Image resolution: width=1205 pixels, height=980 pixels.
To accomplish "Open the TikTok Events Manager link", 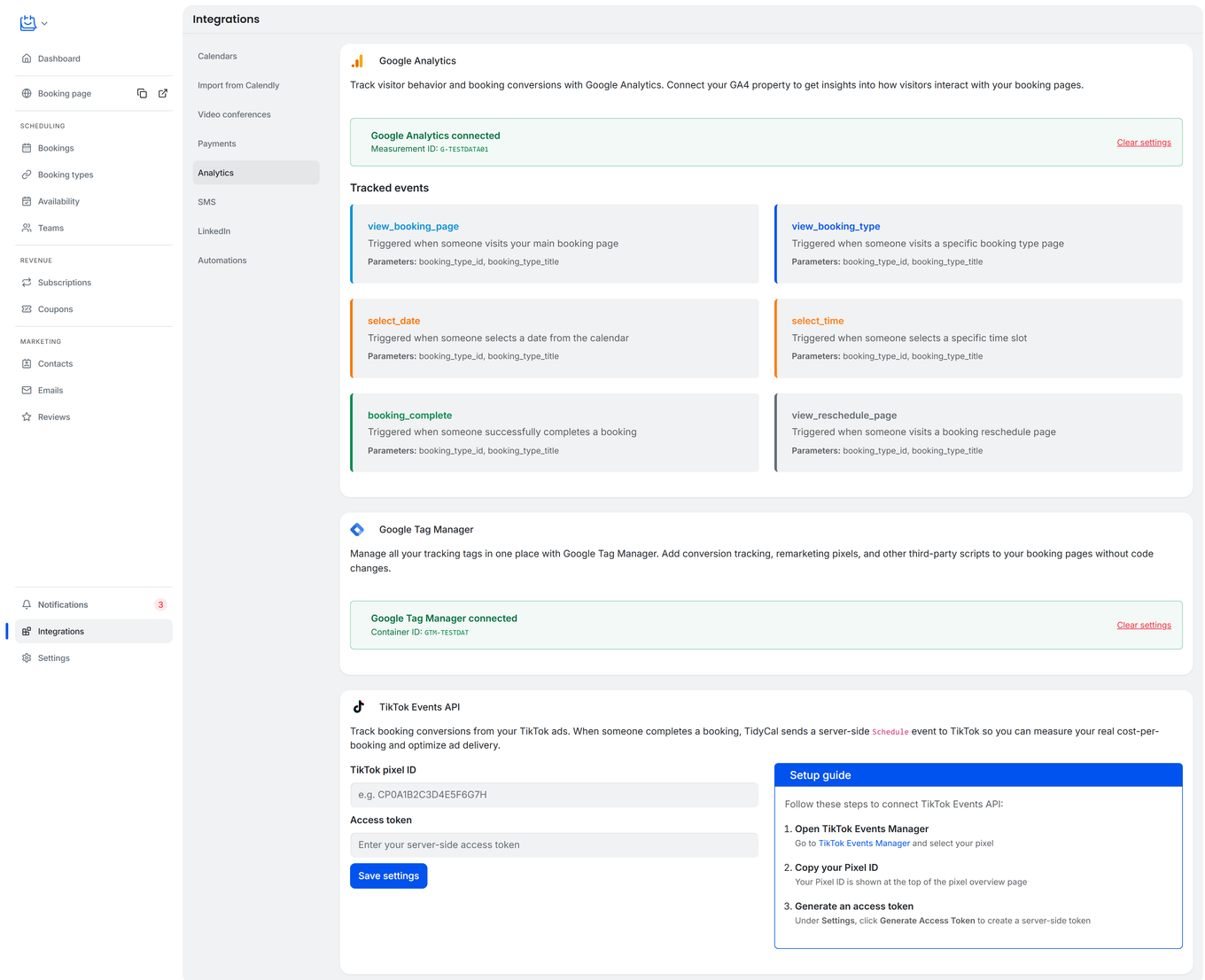I will (x=864, y=844).
